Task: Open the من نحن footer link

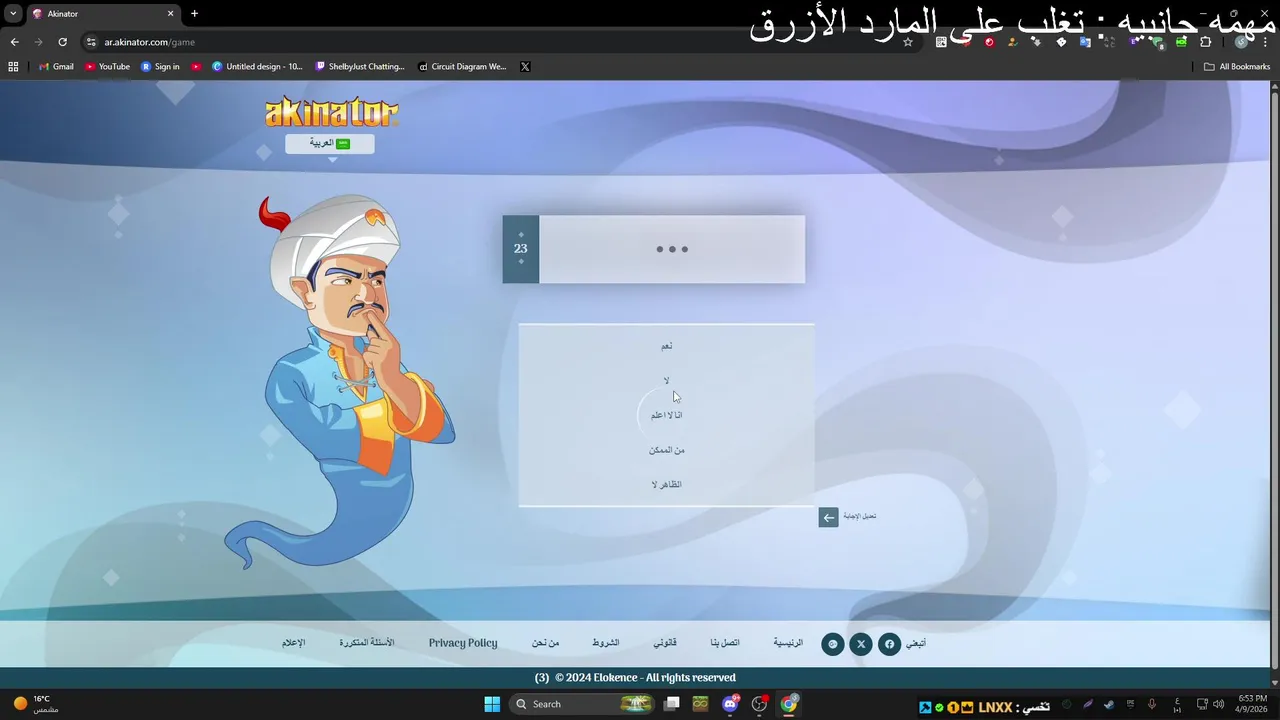Action: pos(545,643)
